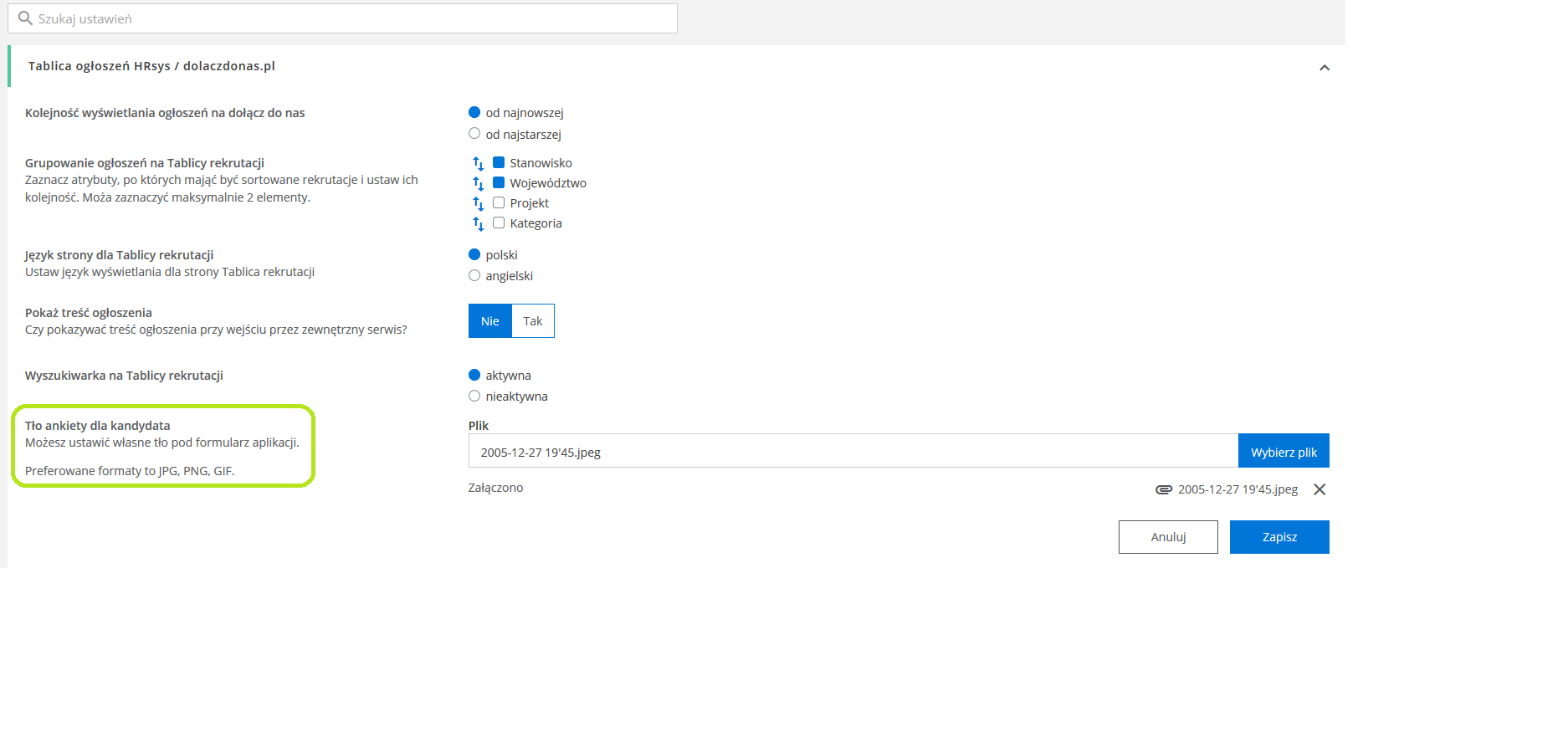Uncheck the Stanowisko grouping checkbox
The width and height of the screenshot is (1568, 737).
click(x=499, y=162)
